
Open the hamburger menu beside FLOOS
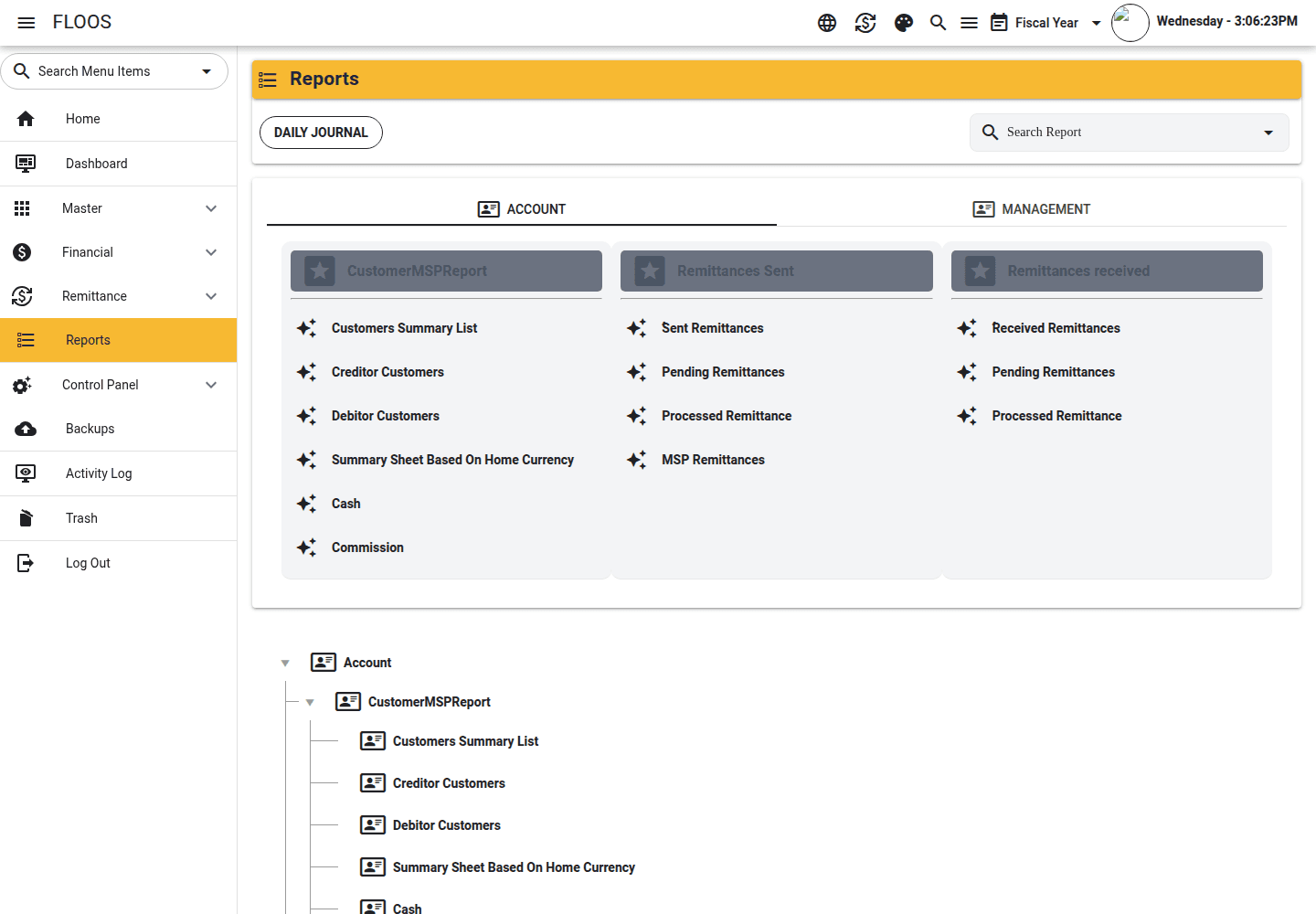(x=27, y=23)
